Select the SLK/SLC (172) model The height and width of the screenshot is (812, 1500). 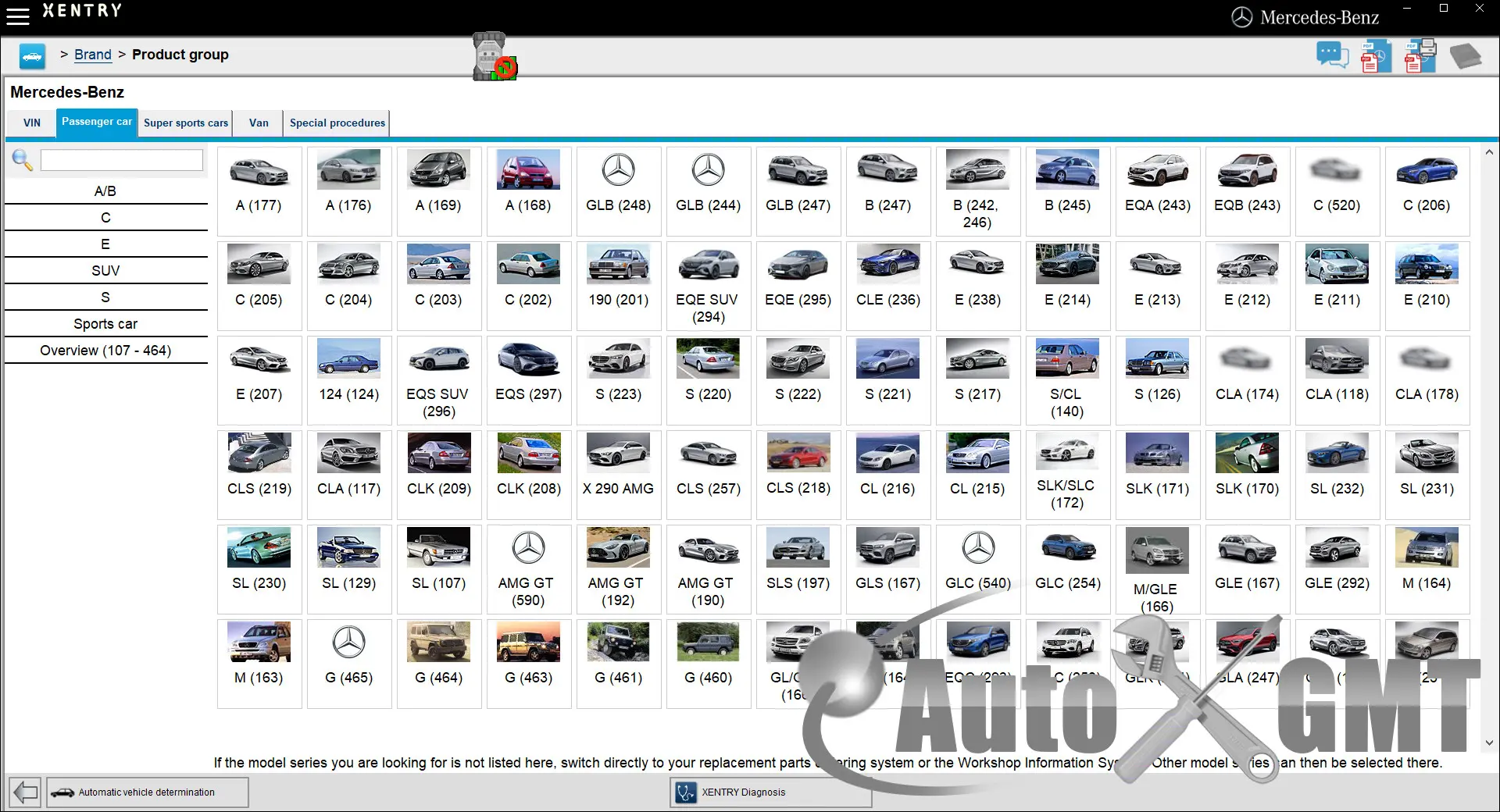pos(1068,475)
